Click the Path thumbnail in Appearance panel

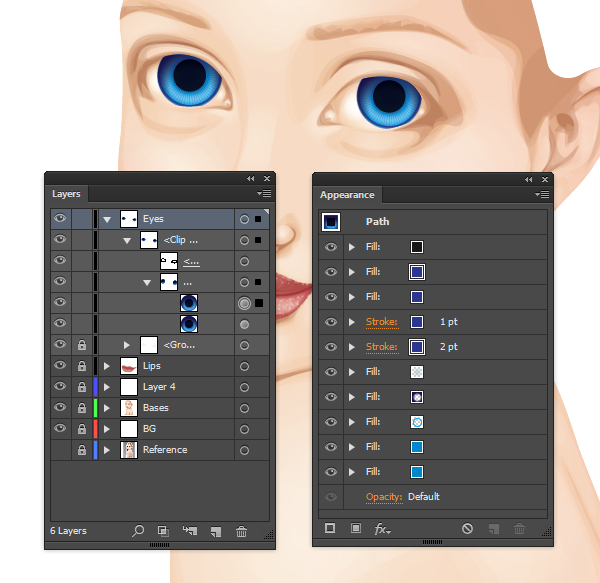(331, 222)
